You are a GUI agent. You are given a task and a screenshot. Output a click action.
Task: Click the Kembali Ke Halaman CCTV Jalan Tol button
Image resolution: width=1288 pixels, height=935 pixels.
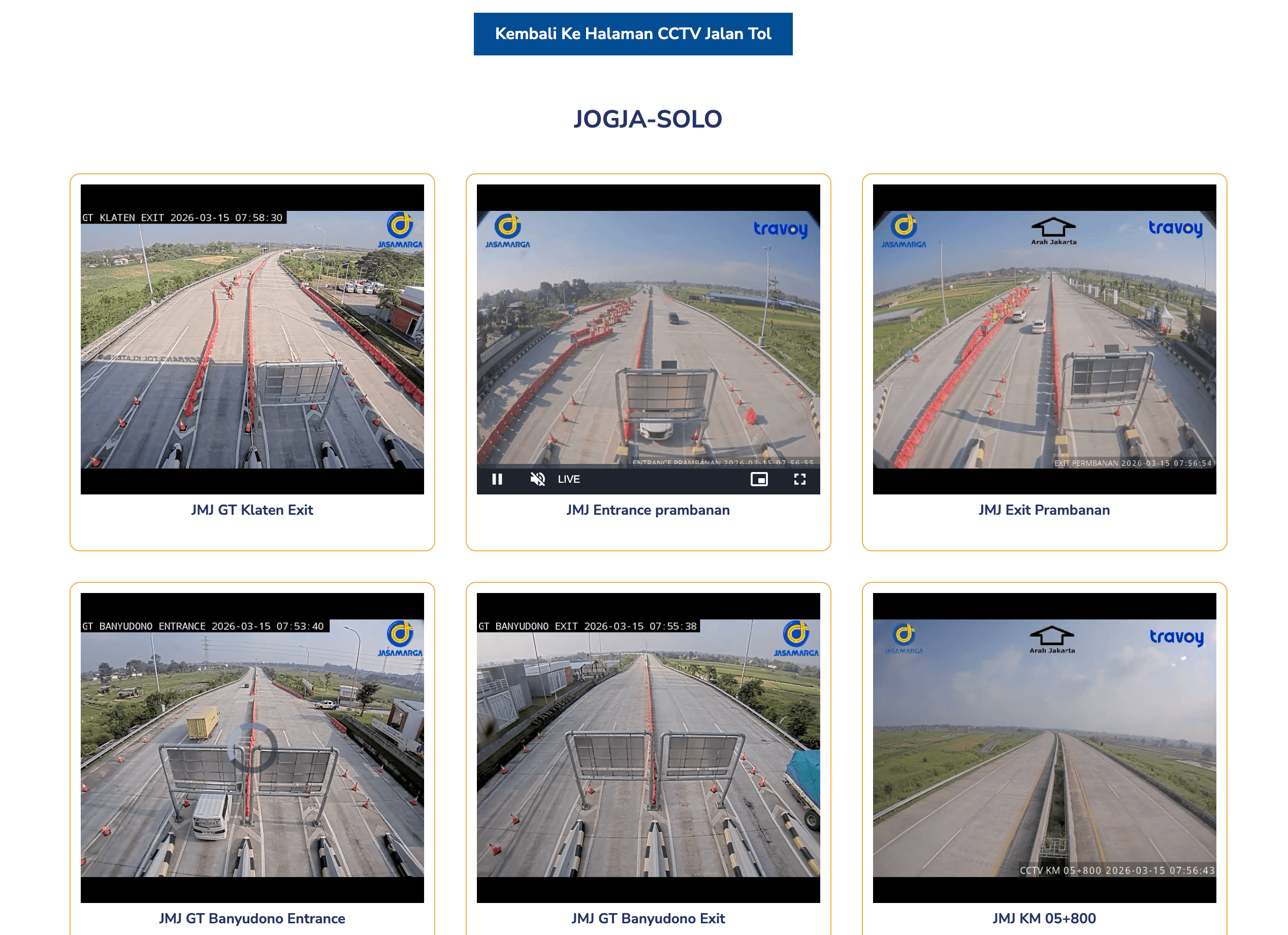pyautogui.click(x=632, y=34)
